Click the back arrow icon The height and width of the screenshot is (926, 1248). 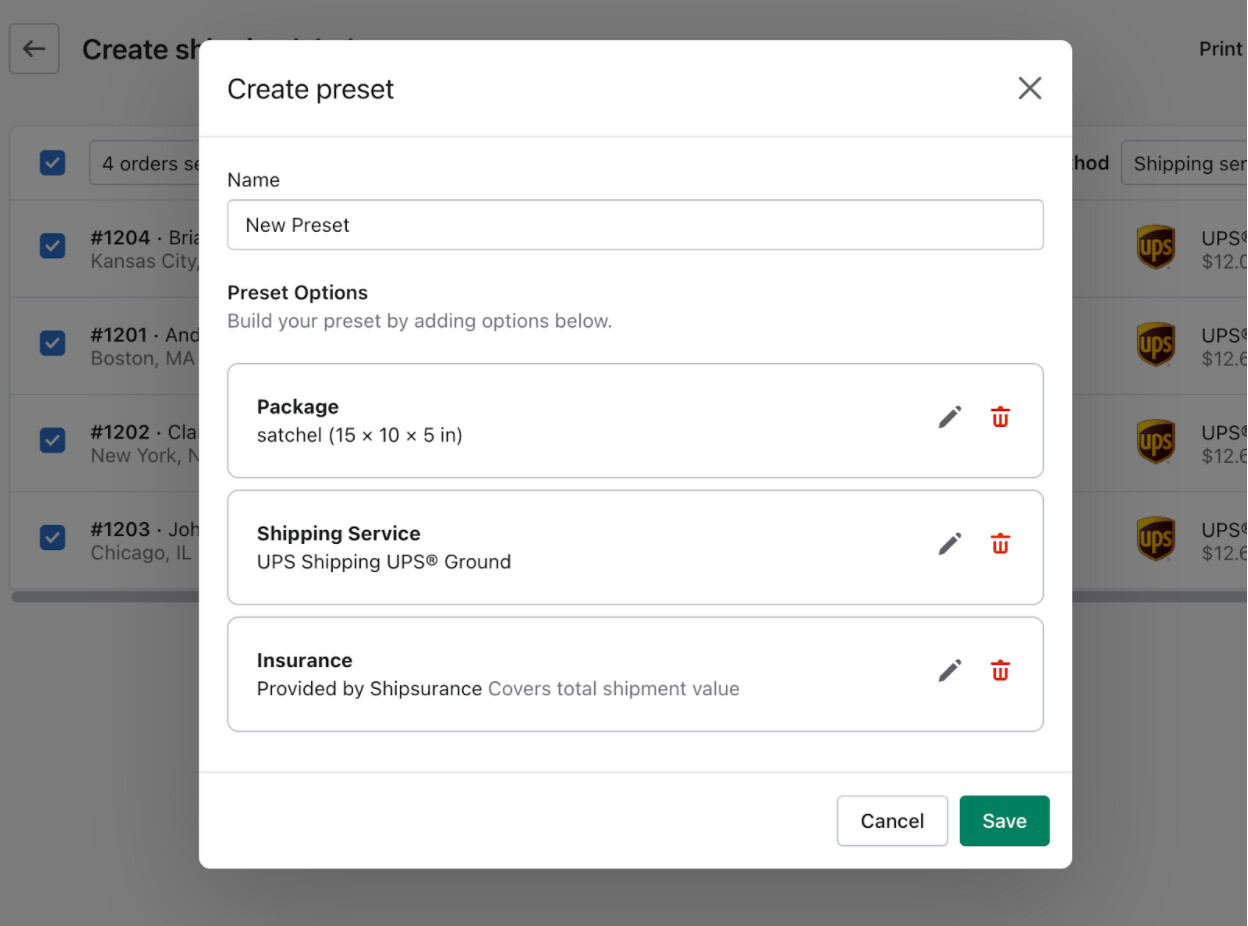34,49
